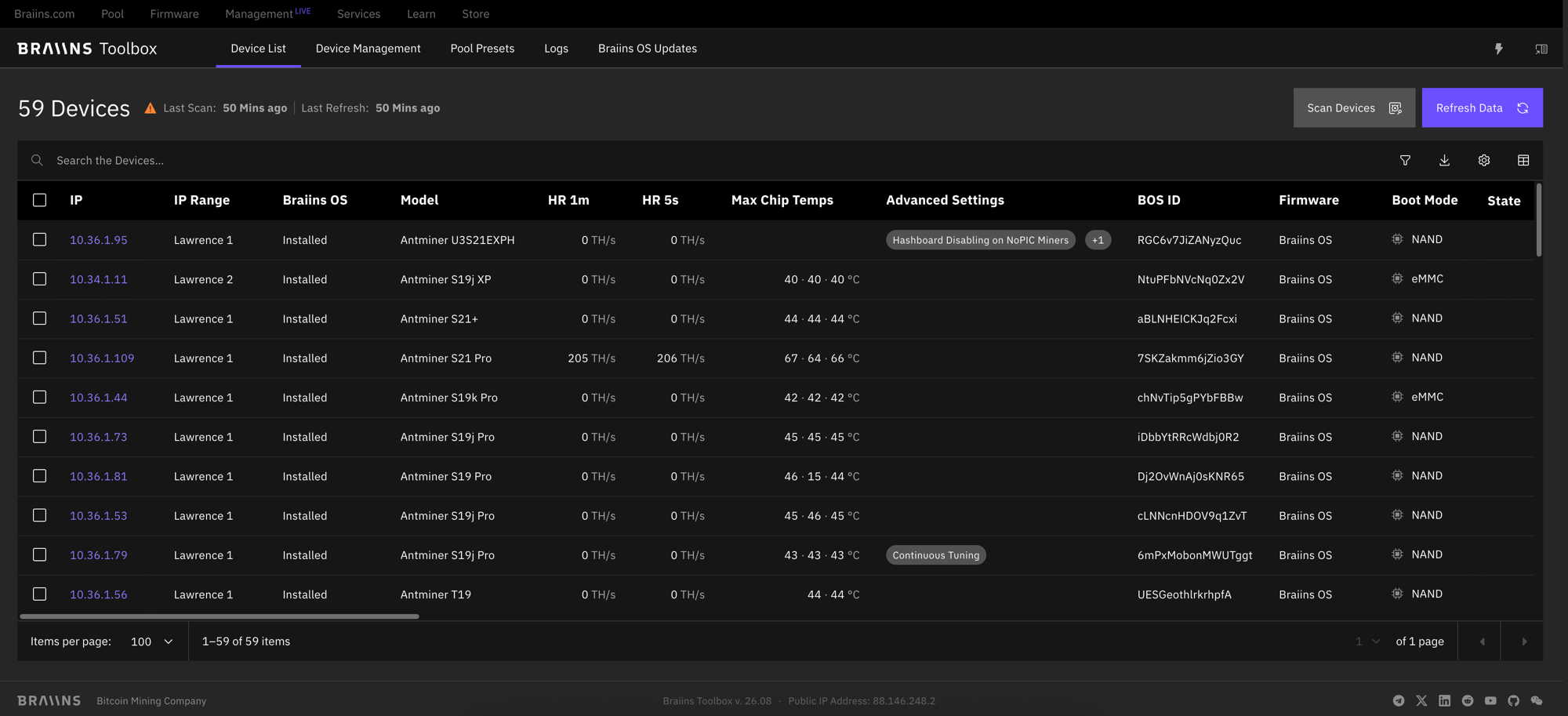Click the lightning bolt icon in header
The width and height of the screenshot is (1568, 716).
coord(1498,49)
